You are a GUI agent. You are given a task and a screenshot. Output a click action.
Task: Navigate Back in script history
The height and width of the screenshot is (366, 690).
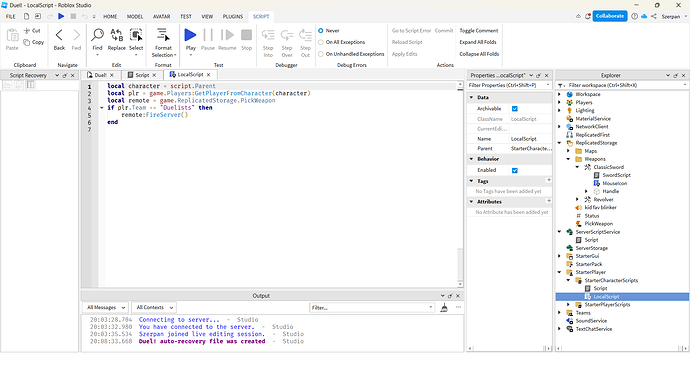coord(59,39)
